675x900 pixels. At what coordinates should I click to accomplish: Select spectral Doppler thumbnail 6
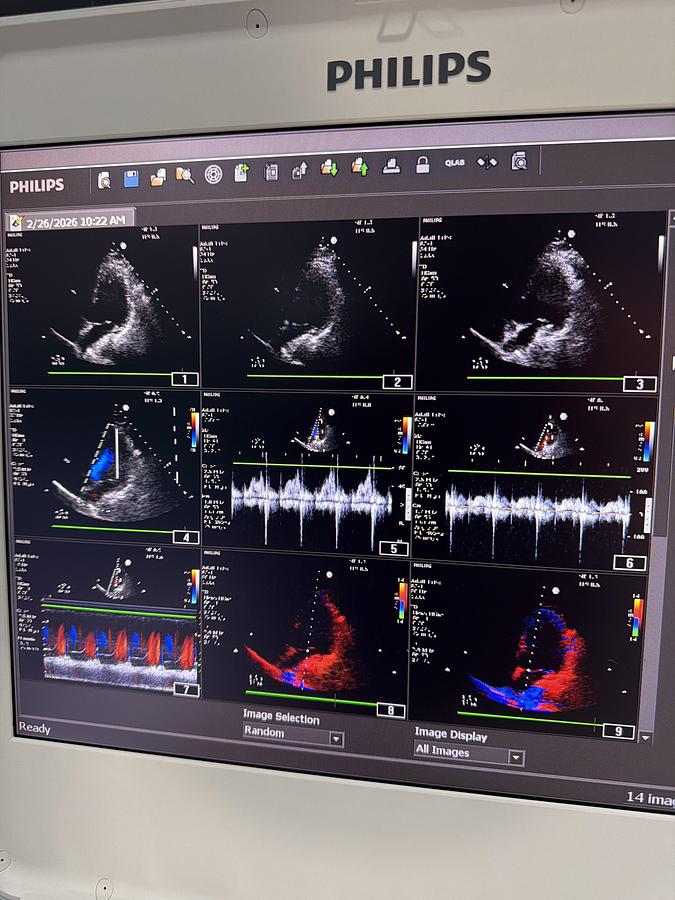534,482
